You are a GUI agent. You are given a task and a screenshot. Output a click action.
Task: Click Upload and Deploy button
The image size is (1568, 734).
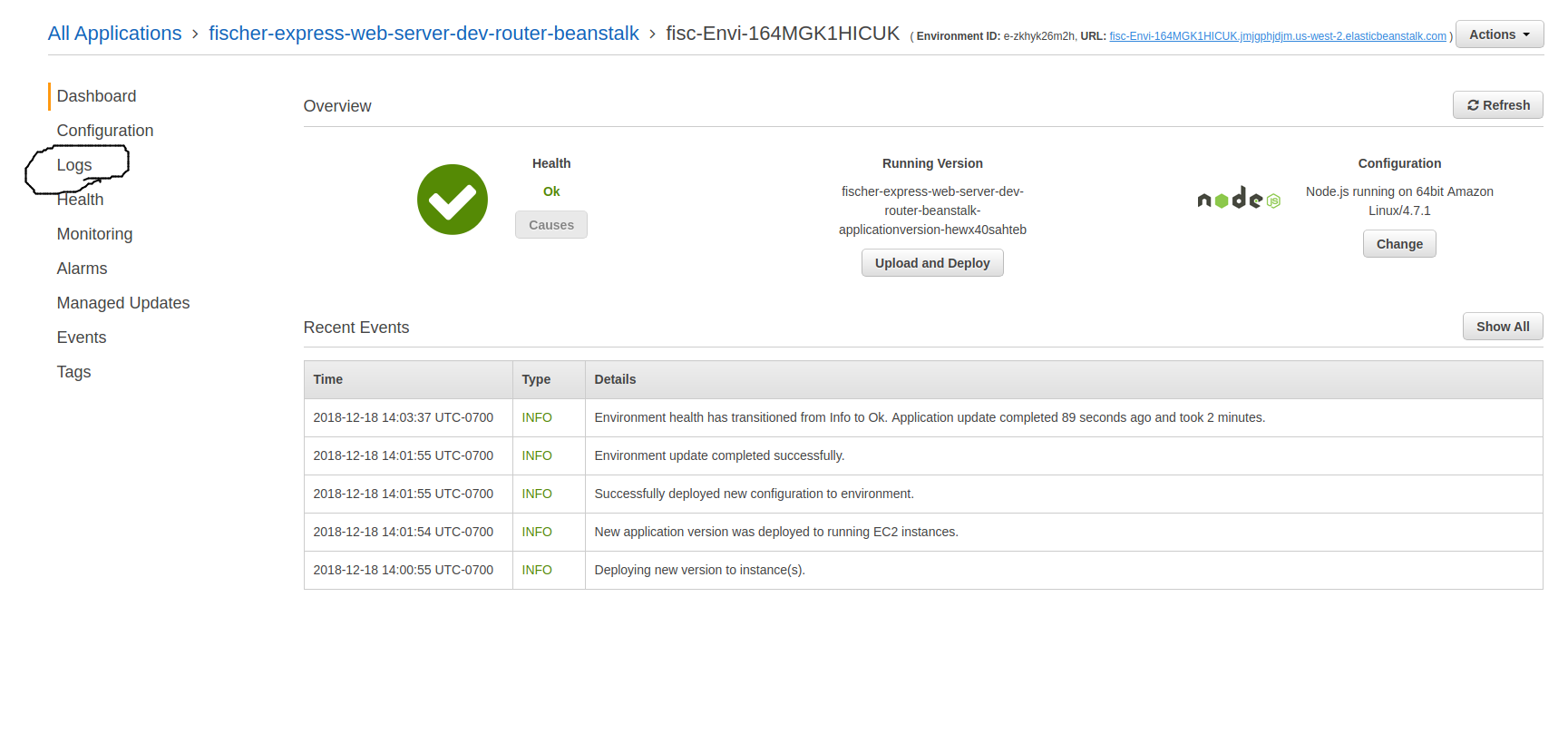[x=932, y=263]
